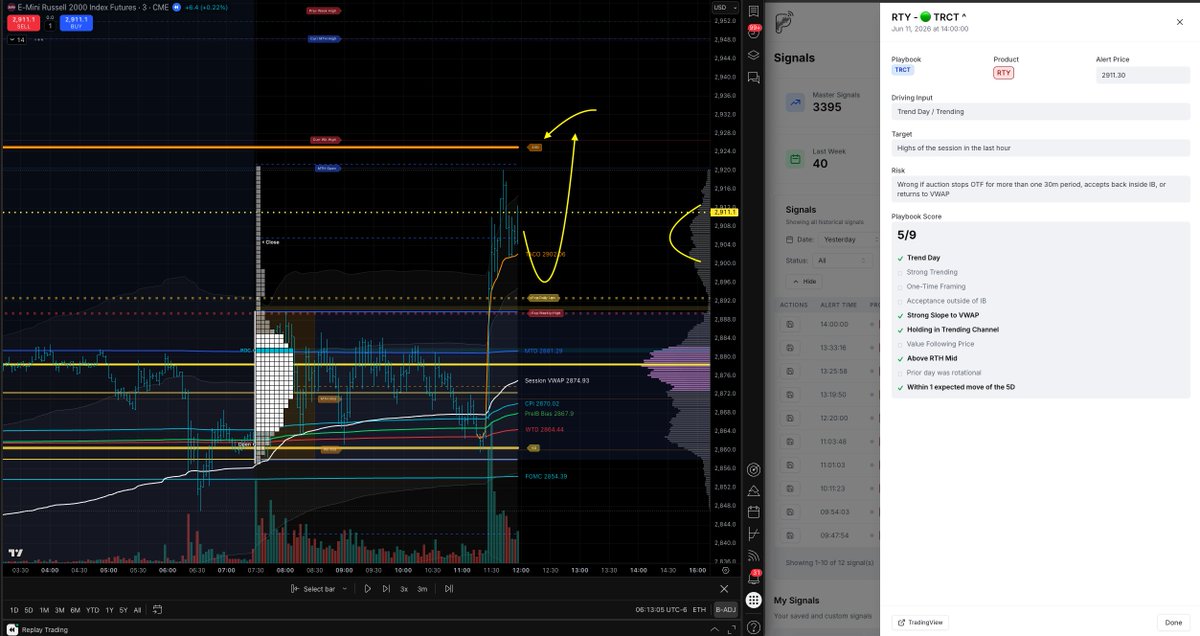Open the alerts bell with red badge
Viewport: 1200px width, 636px height.
point(753,578)
